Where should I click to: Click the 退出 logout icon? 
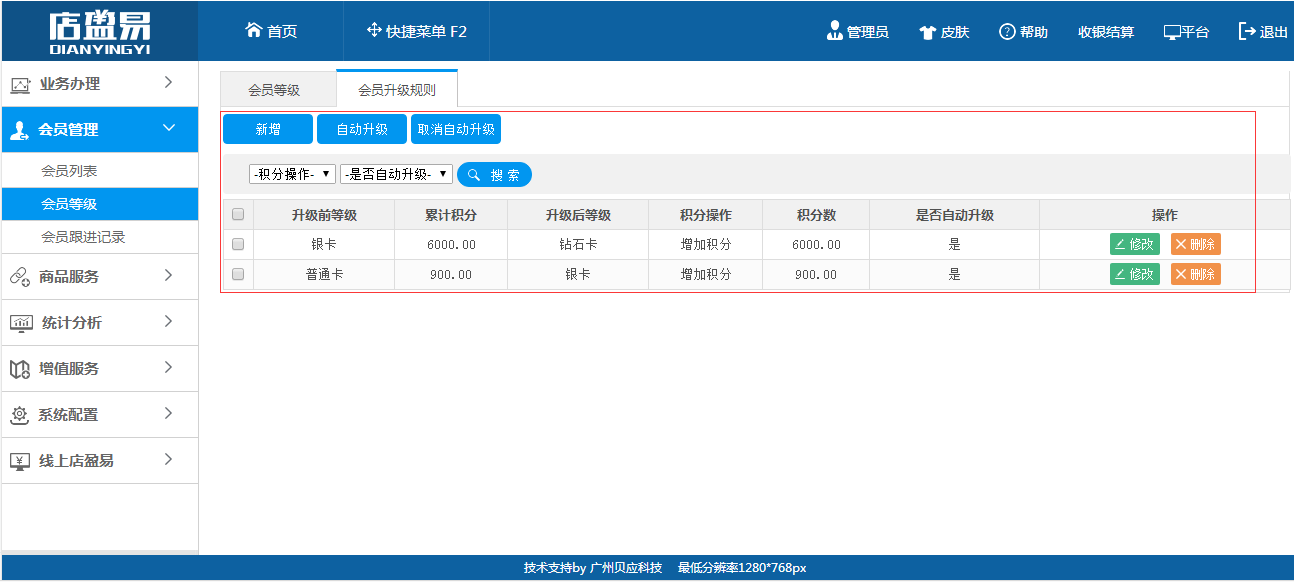coord(1247,31)
